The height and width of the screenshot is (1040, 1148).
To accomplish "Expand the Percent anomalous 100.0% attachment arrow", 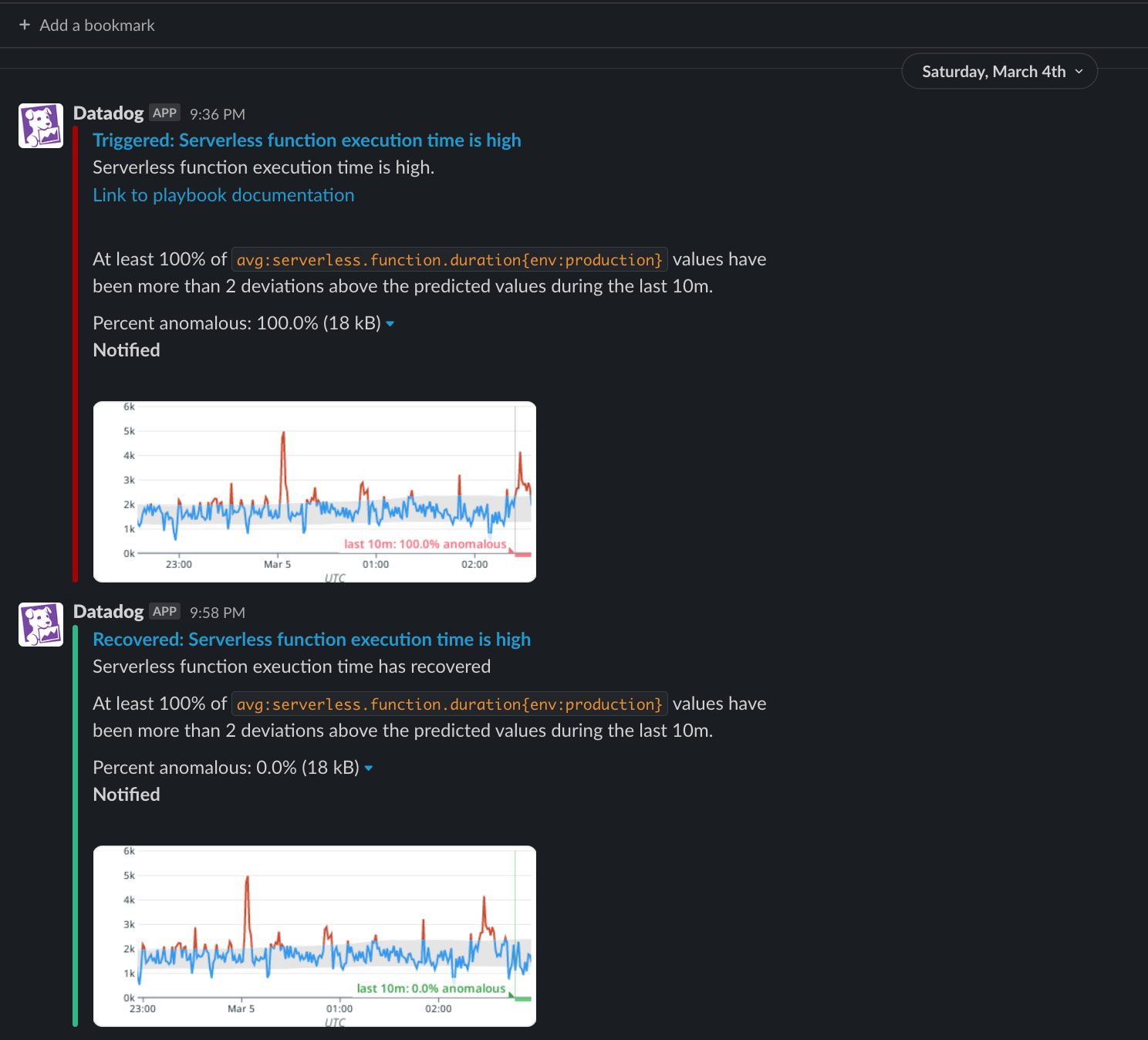I will click(390, 324).
